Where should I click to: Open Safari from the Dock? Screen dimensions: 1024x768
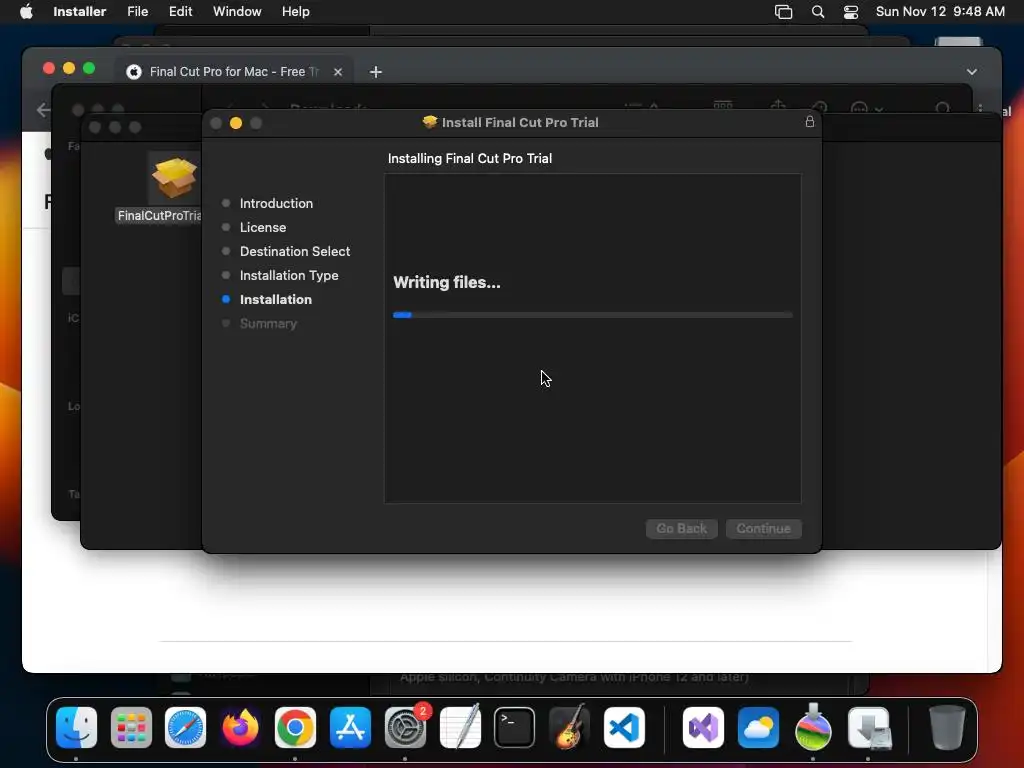pos(185,727)
